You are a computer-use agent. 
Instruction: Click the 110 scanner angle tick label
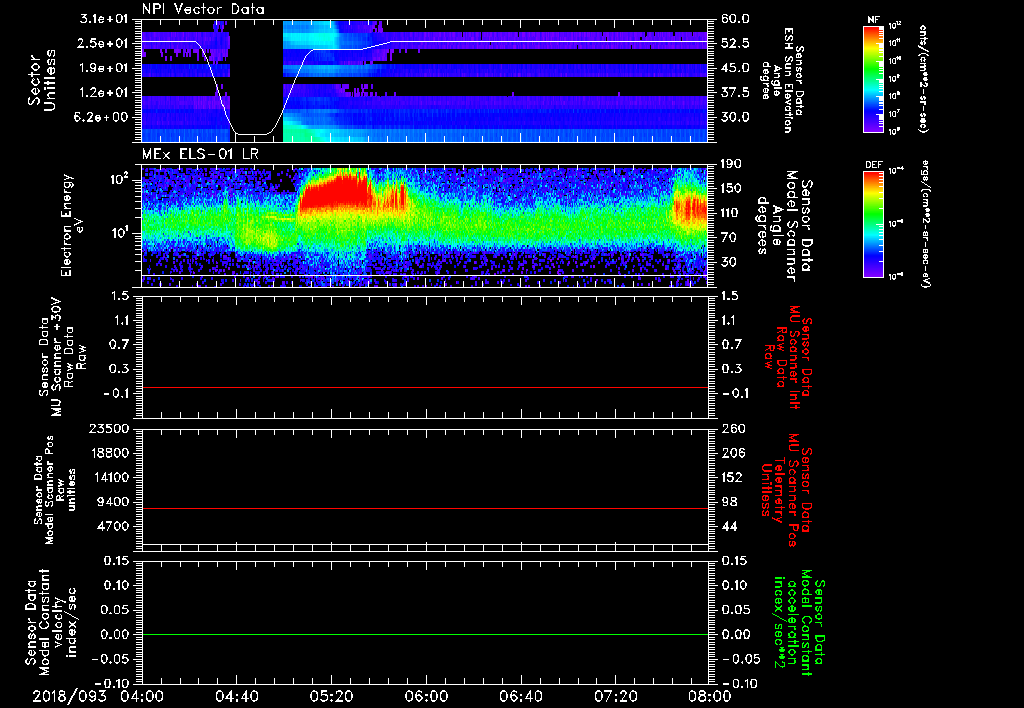click(x=731, y=213)
